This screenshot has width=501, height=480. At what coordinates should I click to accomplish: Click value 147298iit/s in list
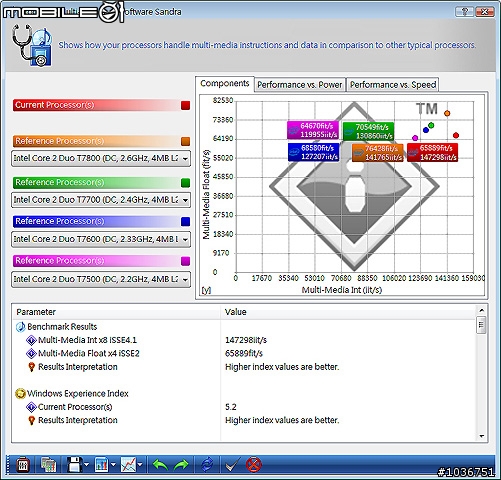[246, 340]
